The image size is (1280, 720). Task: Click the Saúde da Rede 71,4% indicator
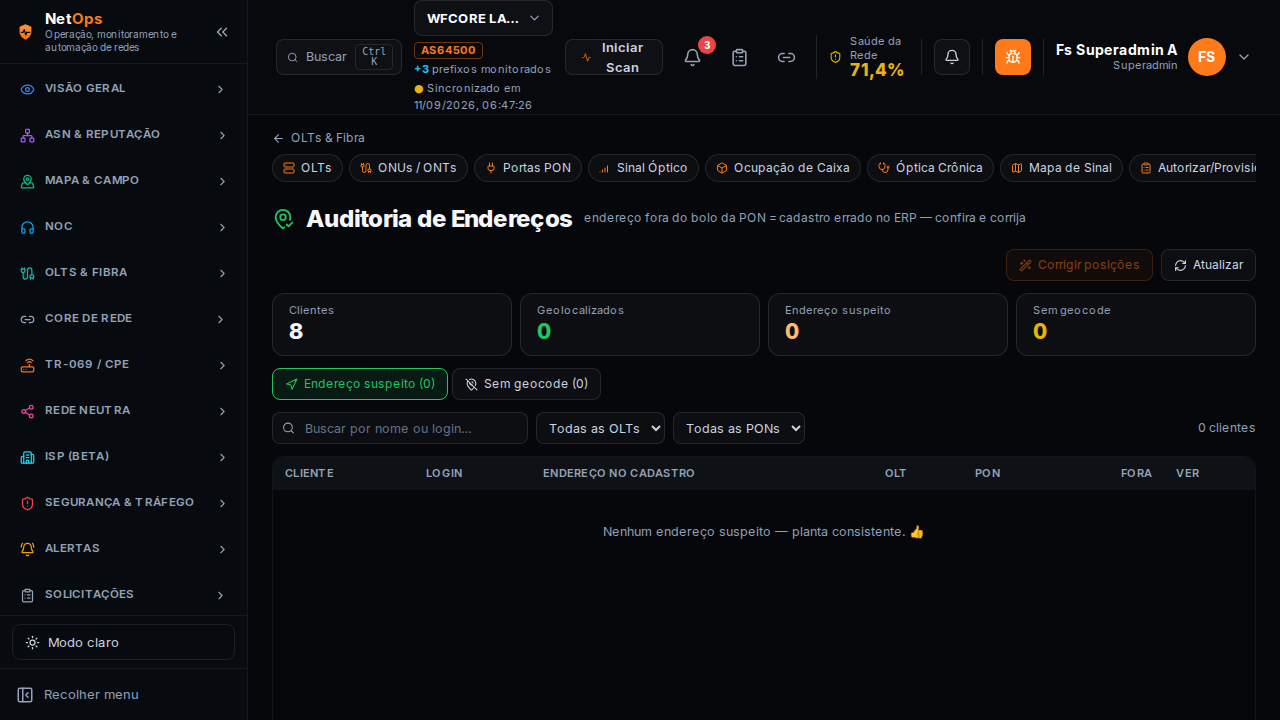pos(868,57)
